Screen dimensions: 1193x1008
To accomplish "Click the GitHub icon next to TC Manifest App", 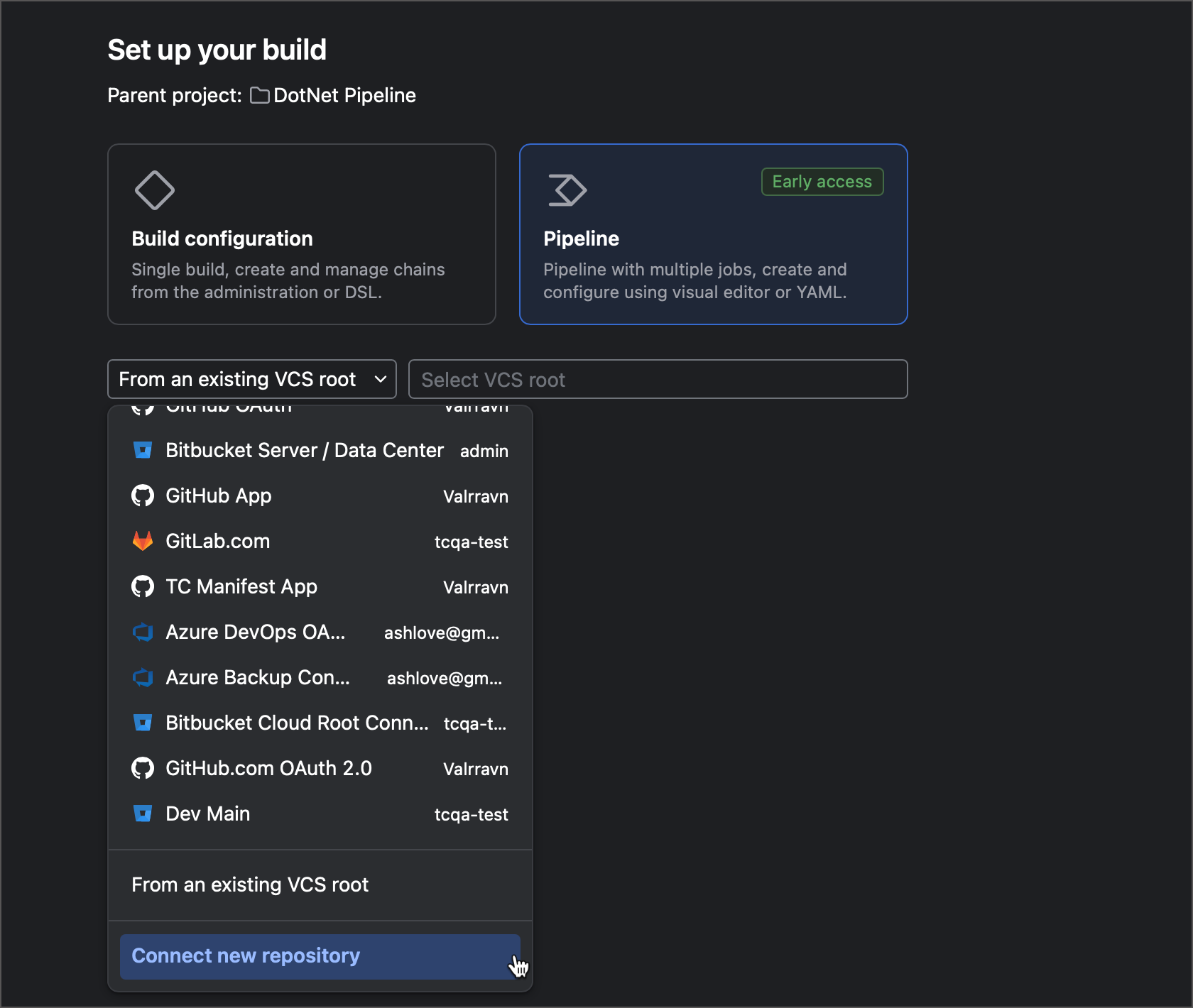I will coord(143,586).
